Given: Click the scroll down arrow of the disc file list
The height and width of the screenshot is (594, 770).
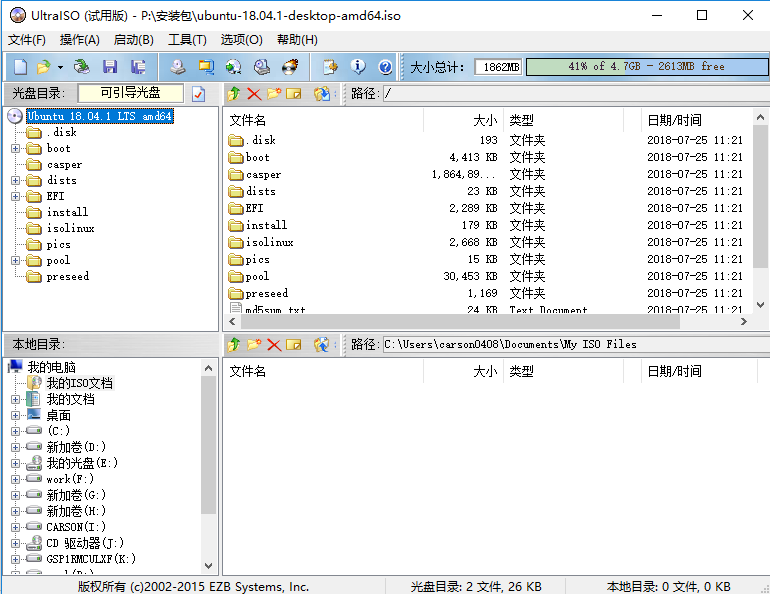Looking at the screenshot, I should (760, 305).
